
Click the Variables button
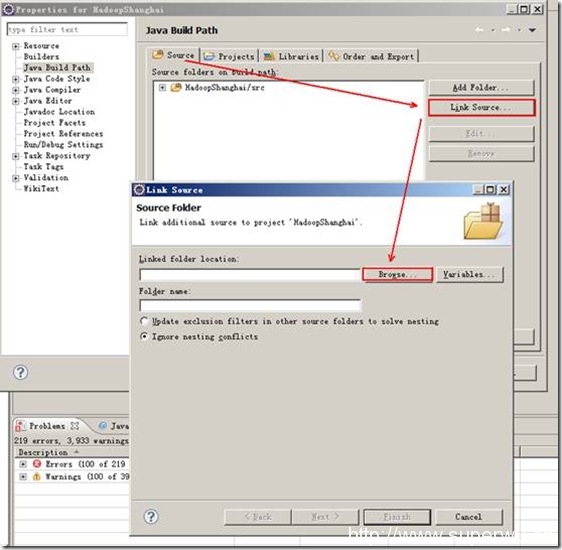click(x=470, y=274)
